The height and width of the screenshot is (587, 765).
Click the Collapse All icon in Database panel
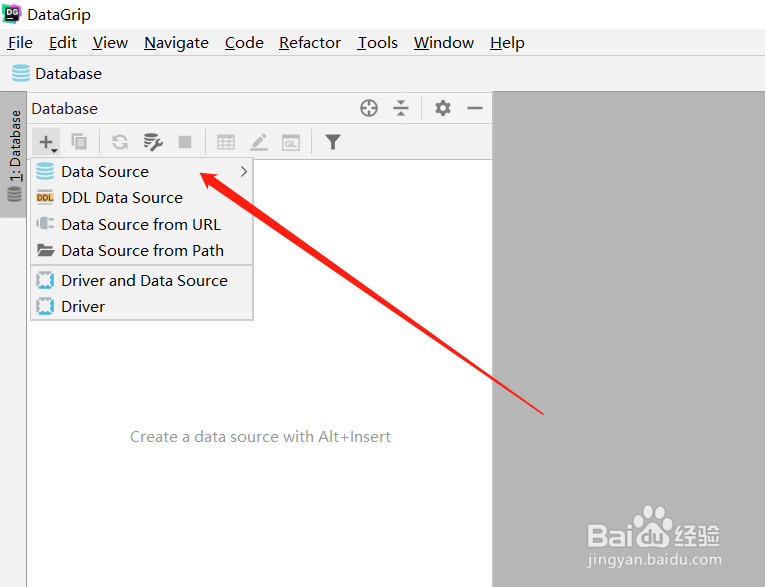(401, 108)
